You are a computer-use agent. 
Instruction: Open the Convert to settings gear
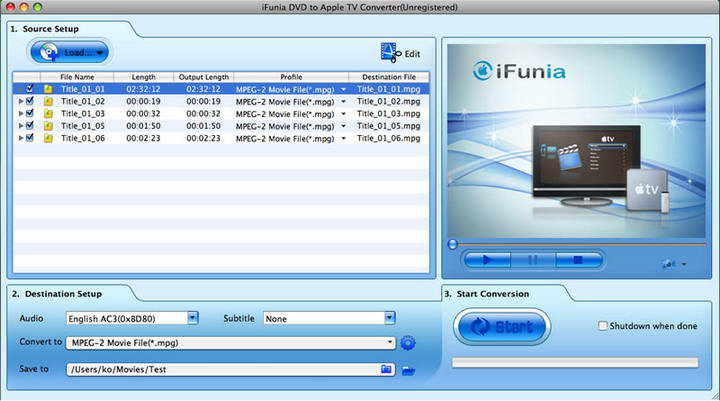tap(408, 343)
